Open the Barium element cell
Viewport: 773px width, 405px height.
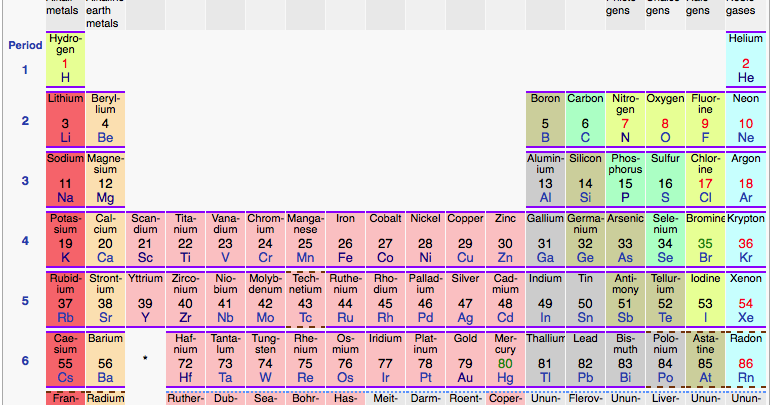coord(105,359)
